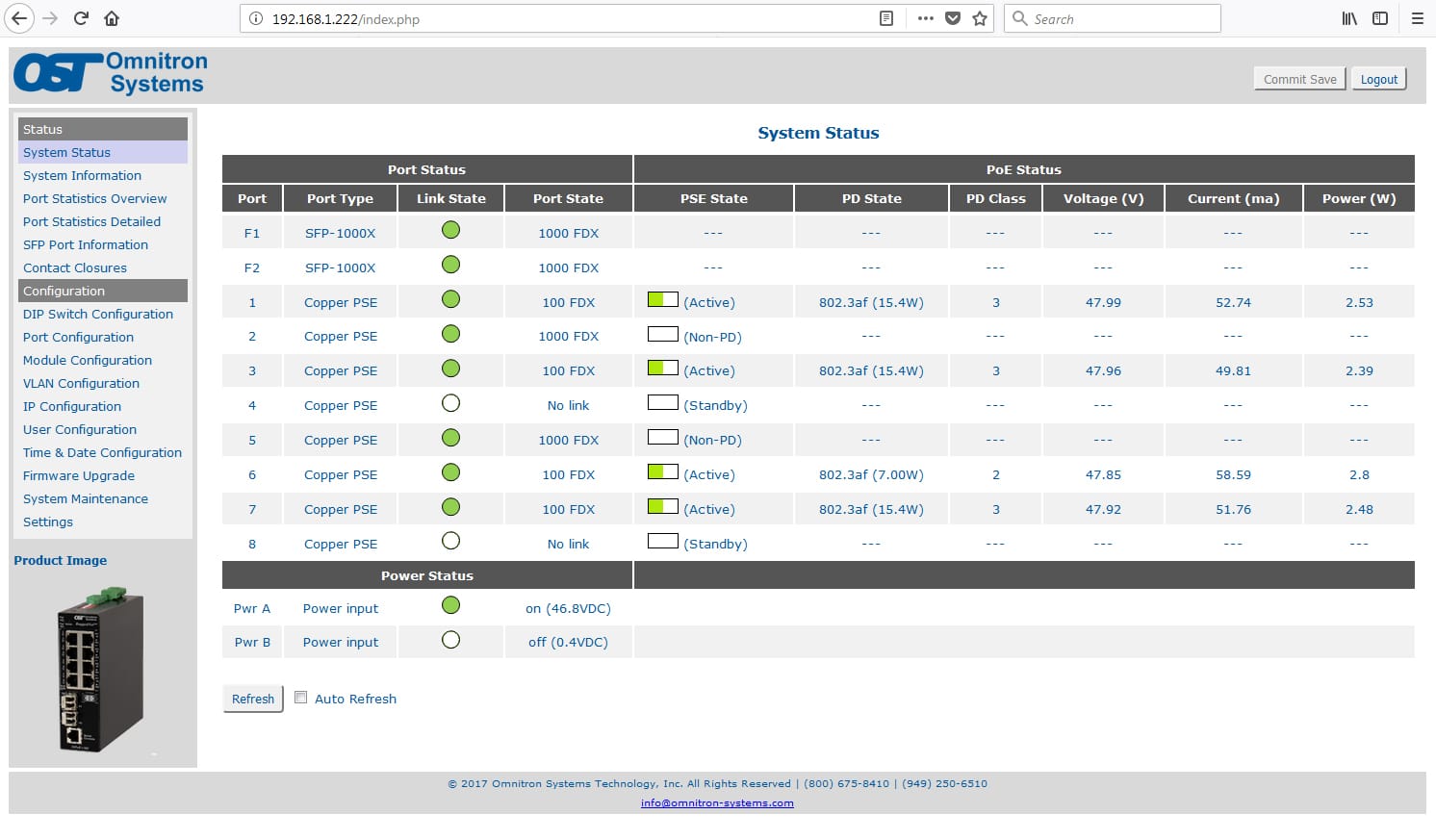Open the page actions three-dot menu

tap(925, 18)
